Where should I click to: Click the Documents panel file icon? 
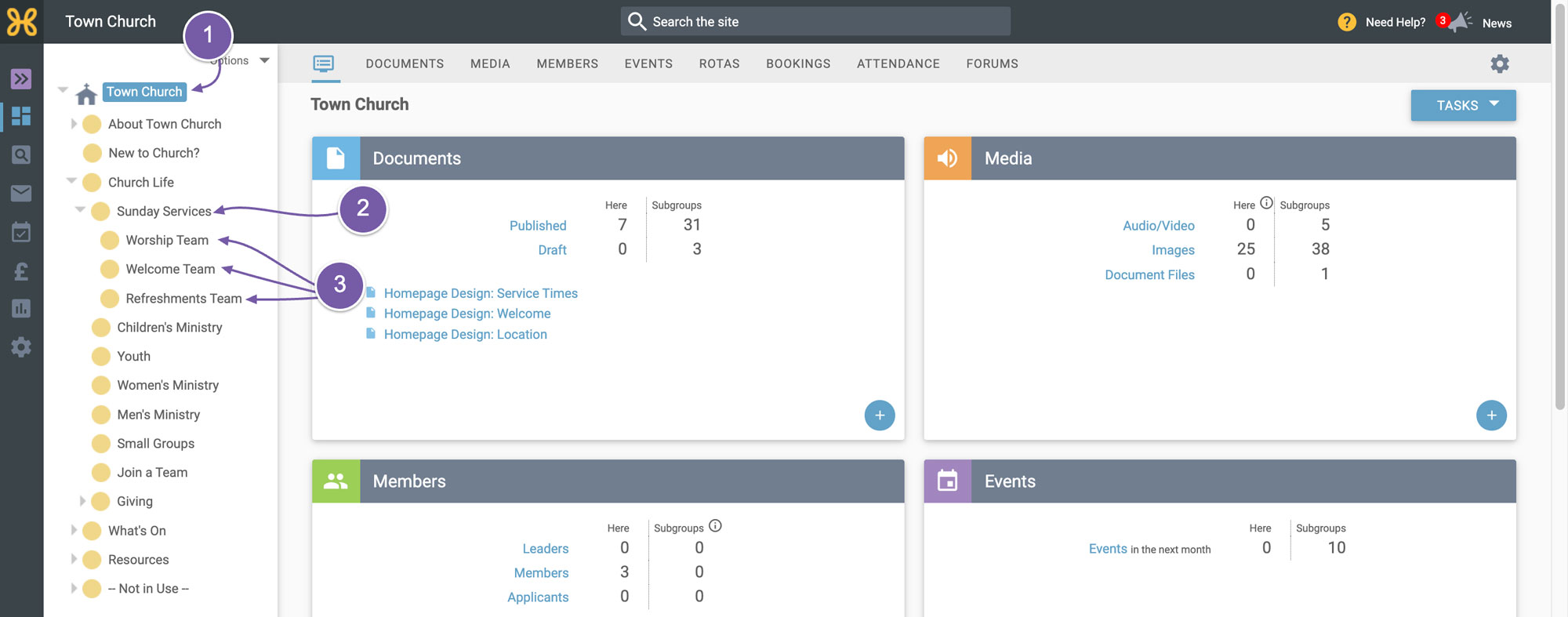[x=336, y=158]
